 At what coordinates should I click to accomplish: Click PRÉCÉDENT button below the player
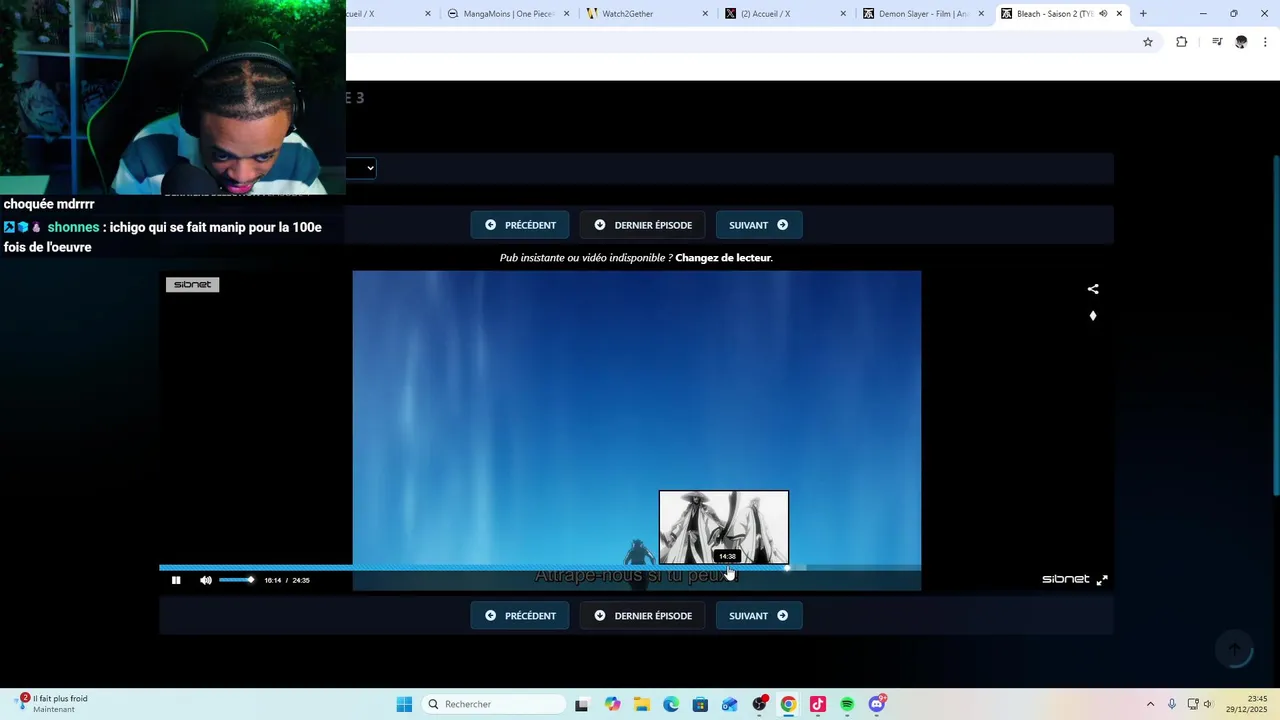point(520,616)
